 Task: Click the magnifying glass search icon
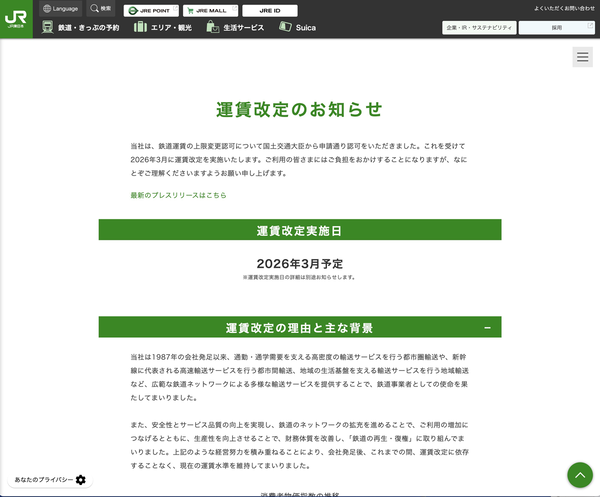(x=94, y=8)
